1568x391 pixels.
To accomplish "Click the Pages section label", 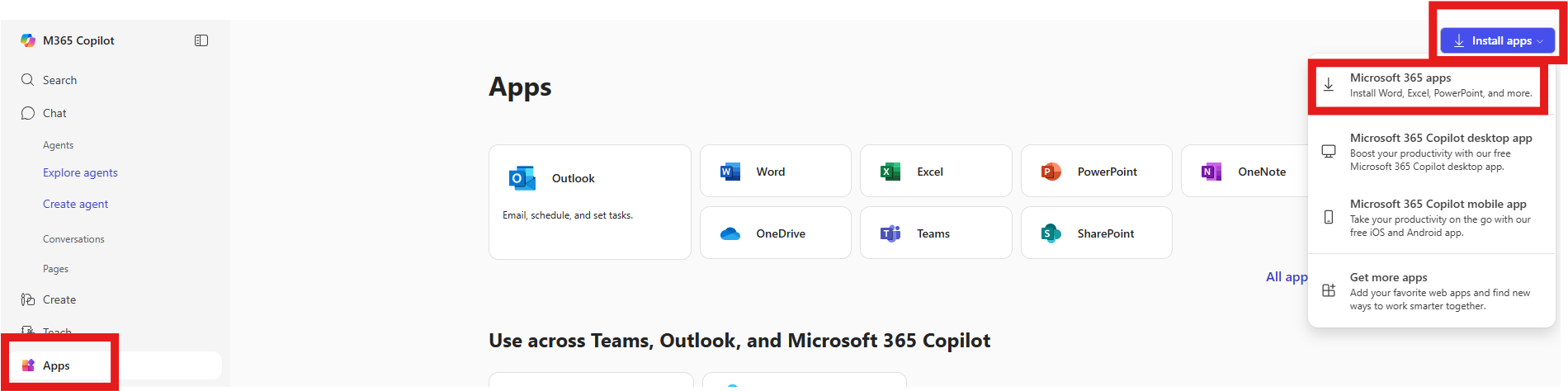I will point(55,269).
